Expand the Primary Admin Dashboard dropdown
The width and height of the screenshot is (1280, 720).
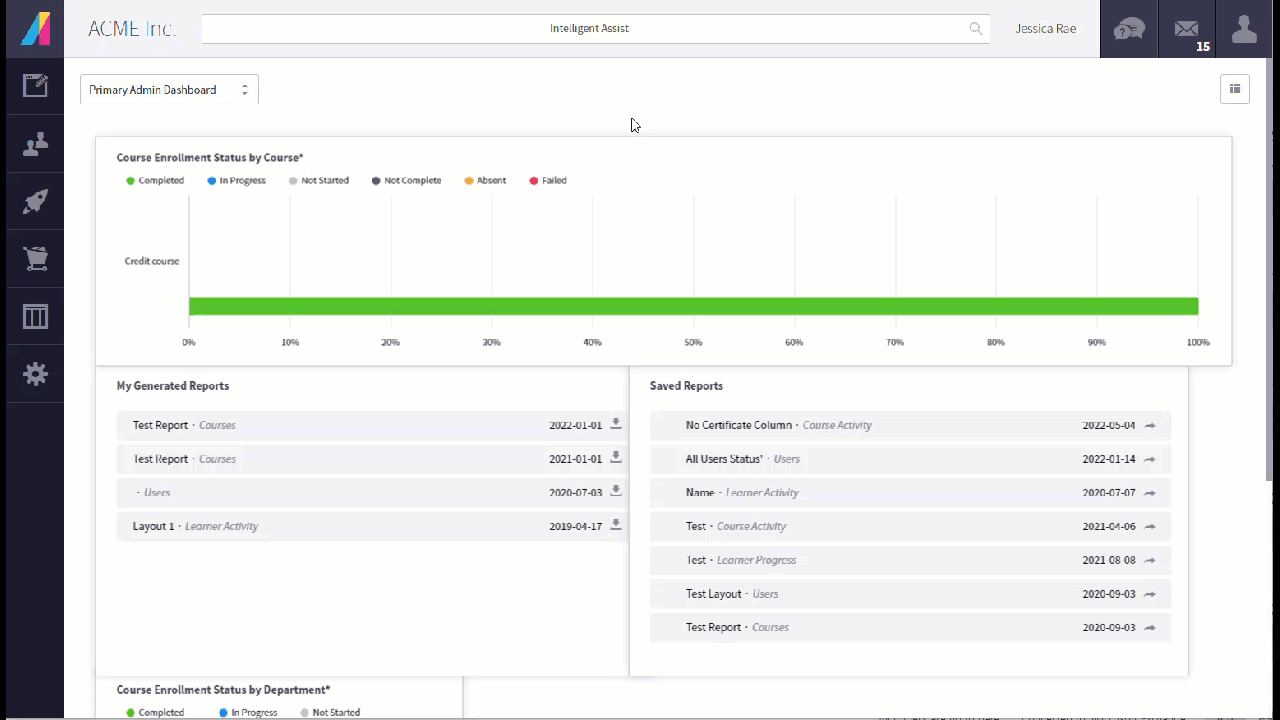pyautogui.click(x=169, y=89)
